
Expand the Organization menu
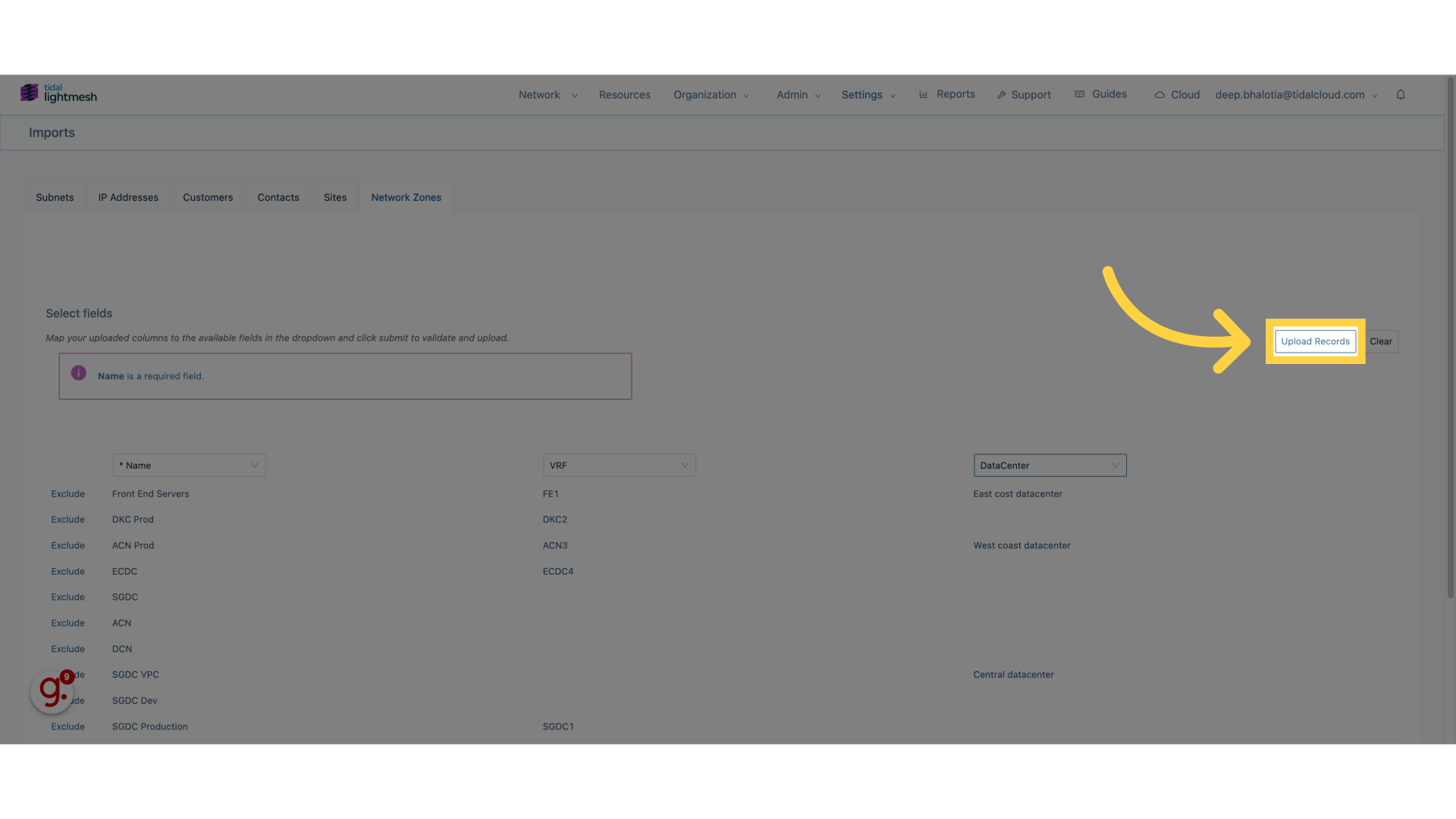point(710,94)
